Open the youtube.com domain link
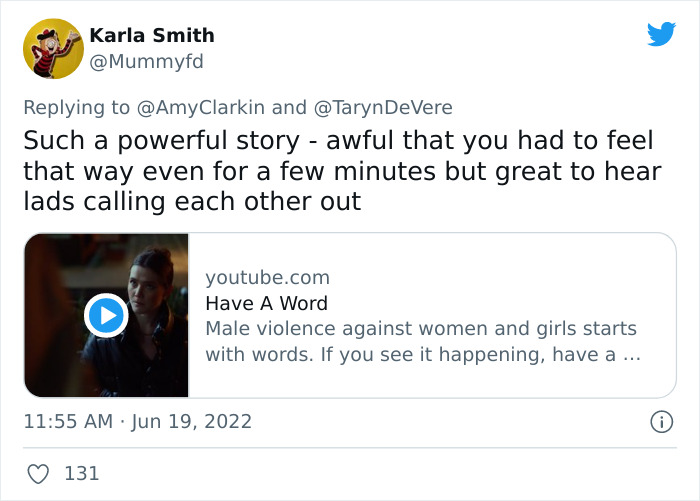The image size is (700, 501). 267,278
